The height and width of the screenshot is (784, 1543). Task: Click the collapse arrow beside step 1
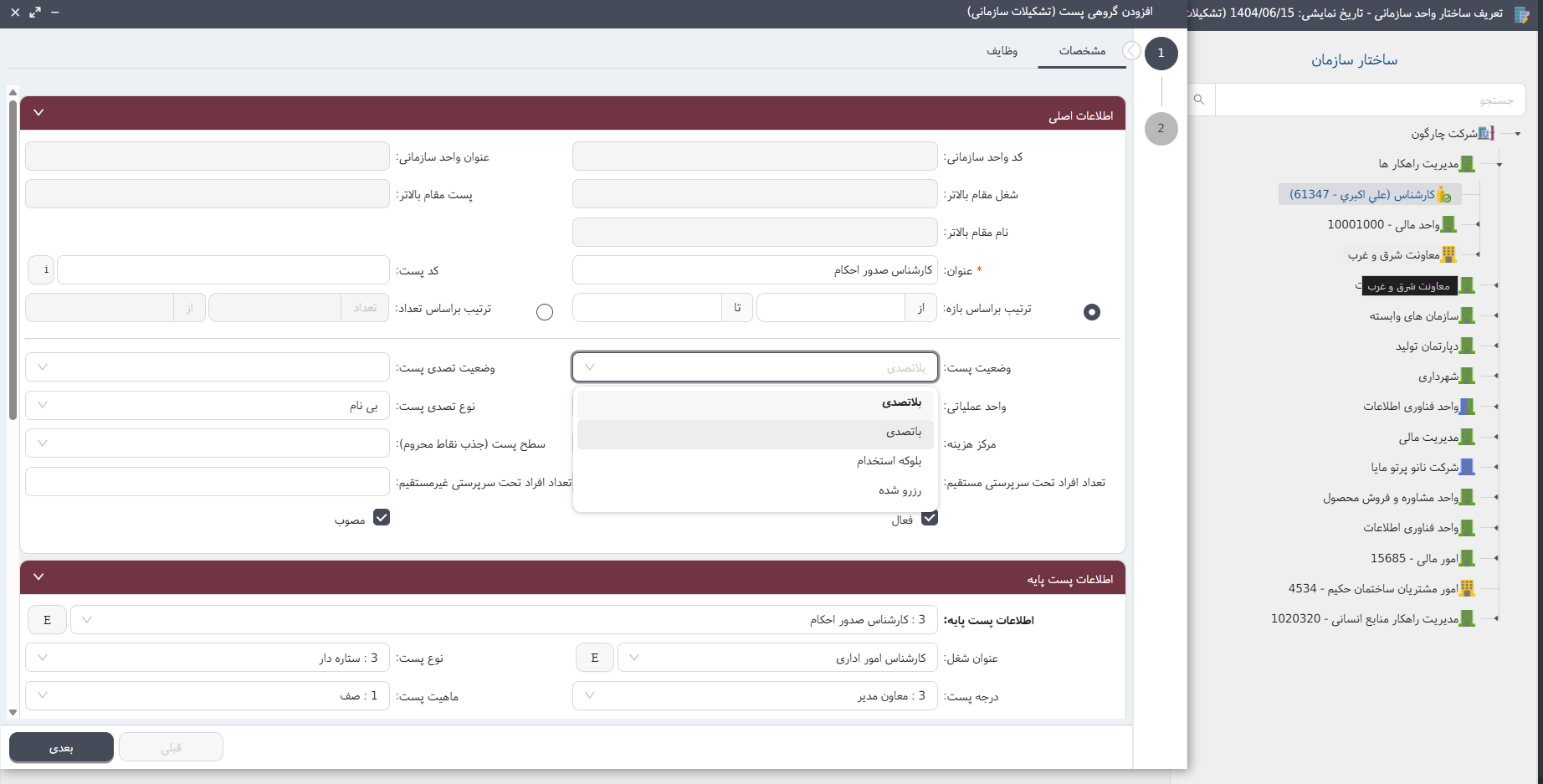tap(1131, 51)
